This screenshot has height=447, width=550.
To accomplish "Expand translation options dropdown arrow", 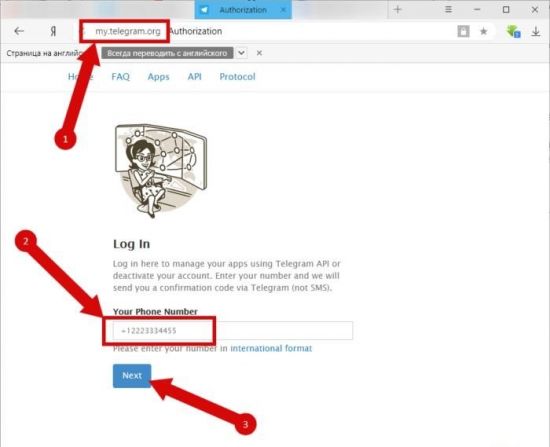I will point(241,53).
